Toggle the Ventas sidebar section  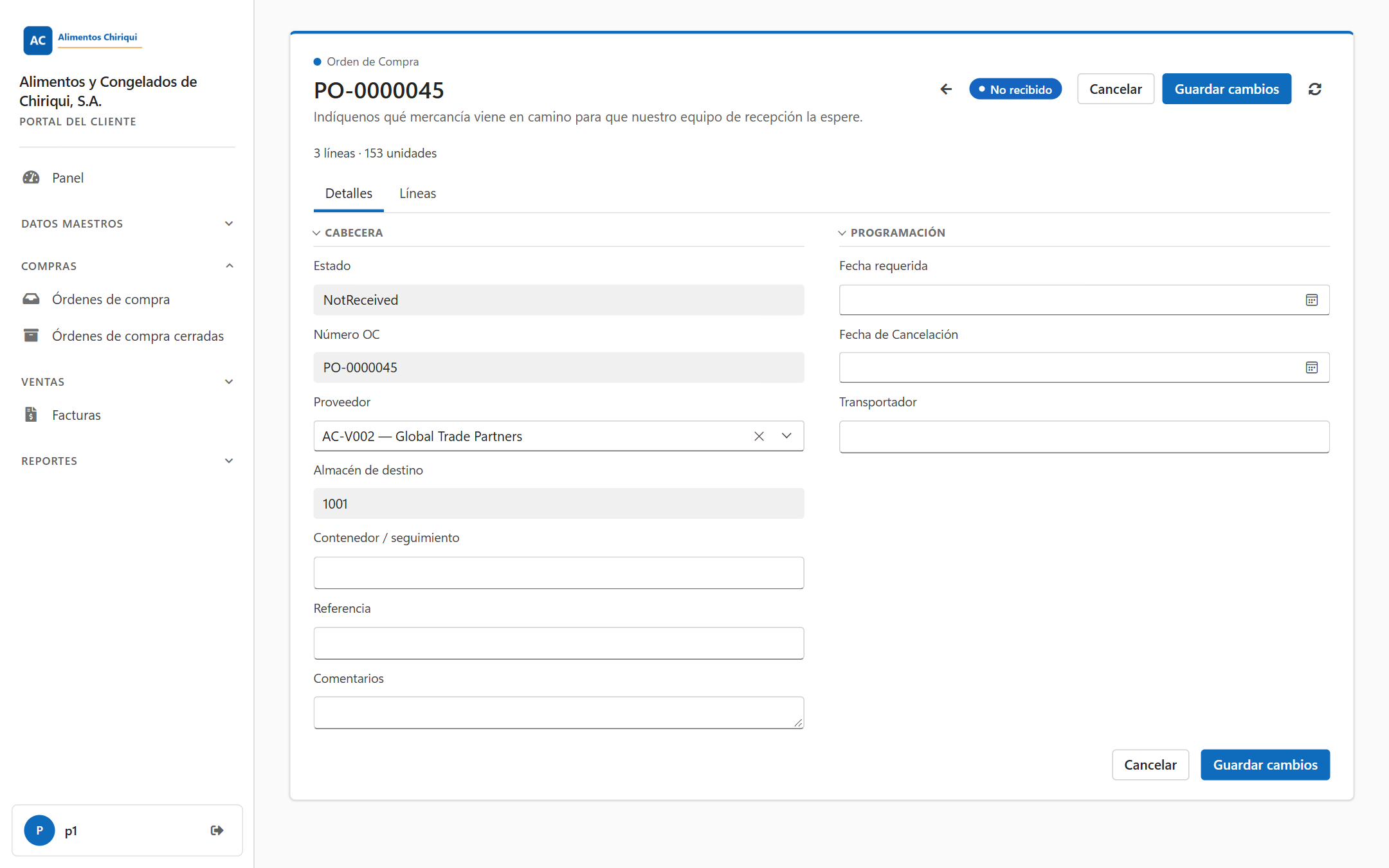[127, 382]
